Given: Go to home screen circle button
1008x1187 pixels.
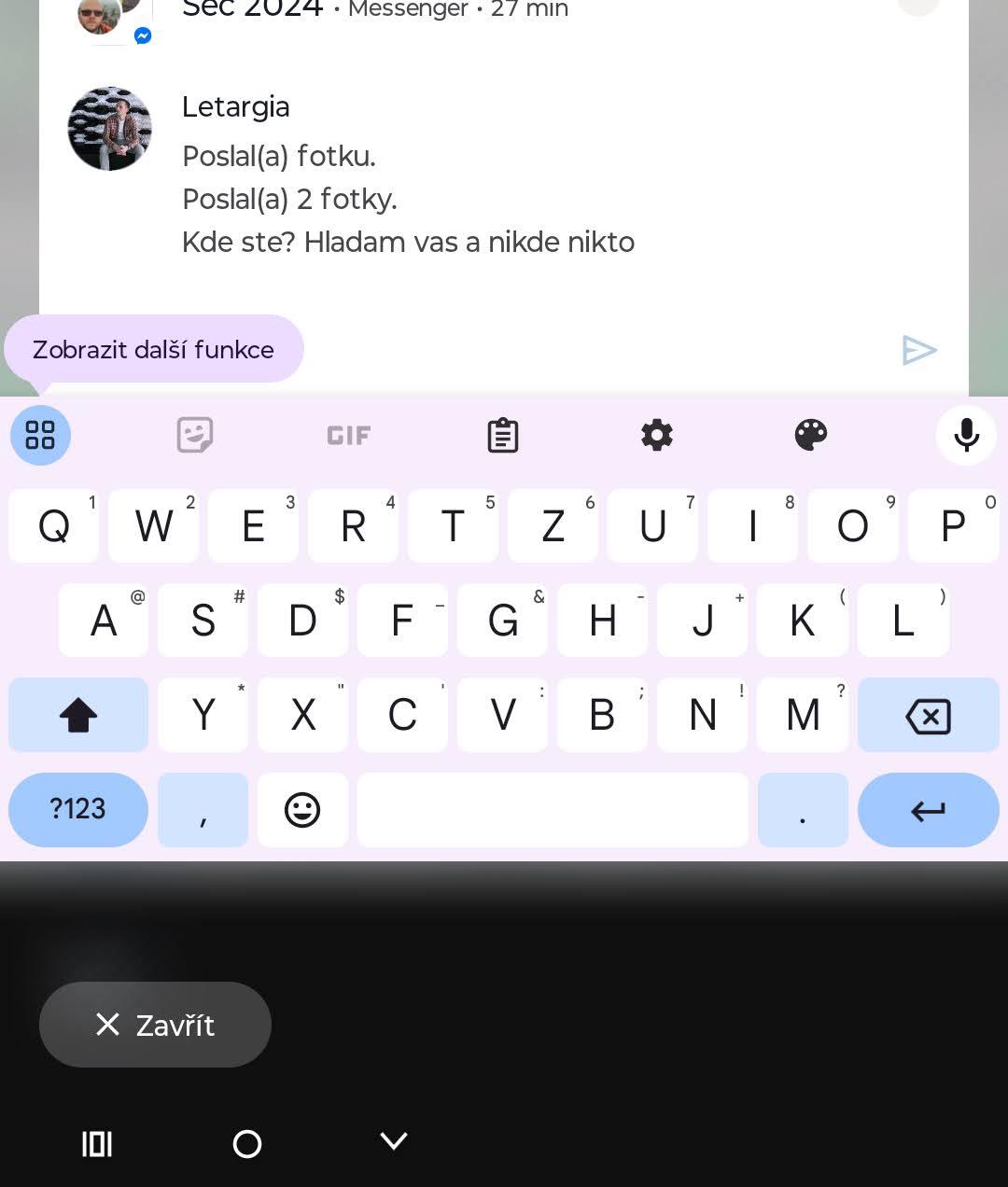Looking at the screenshot, I should (x=247, y=1143).
